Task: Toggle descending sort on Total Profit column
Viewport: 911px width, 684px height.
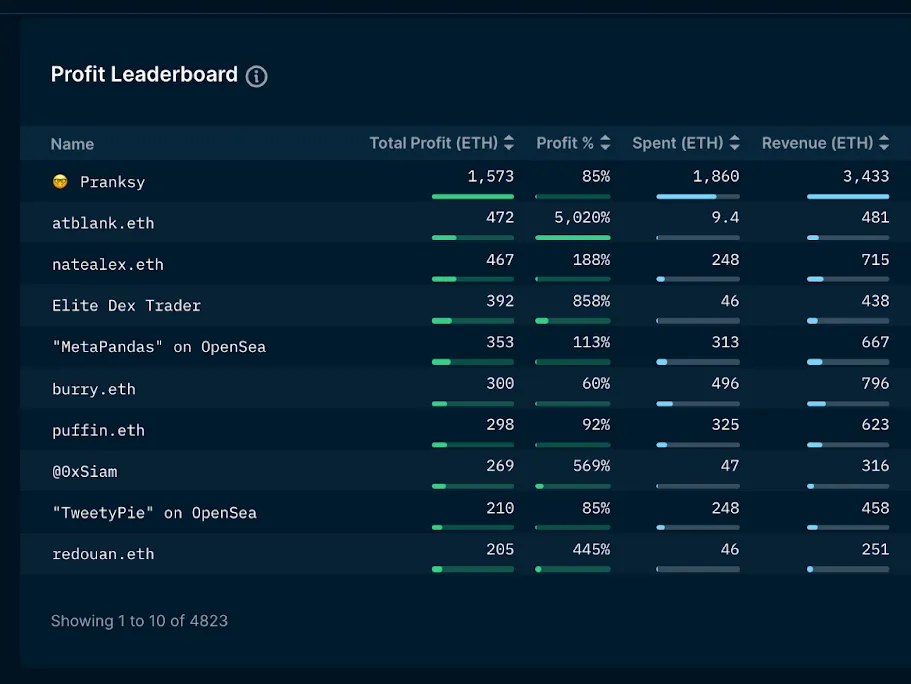Action: pyautogui.click(x=509, y=147)
